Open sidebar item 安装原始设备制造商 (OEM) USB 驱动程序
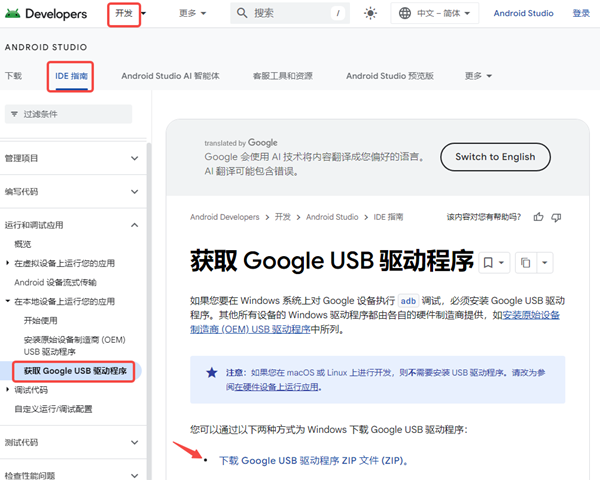Image resolution: width=600 pixels, height=480 pixels. click(75, 346)
